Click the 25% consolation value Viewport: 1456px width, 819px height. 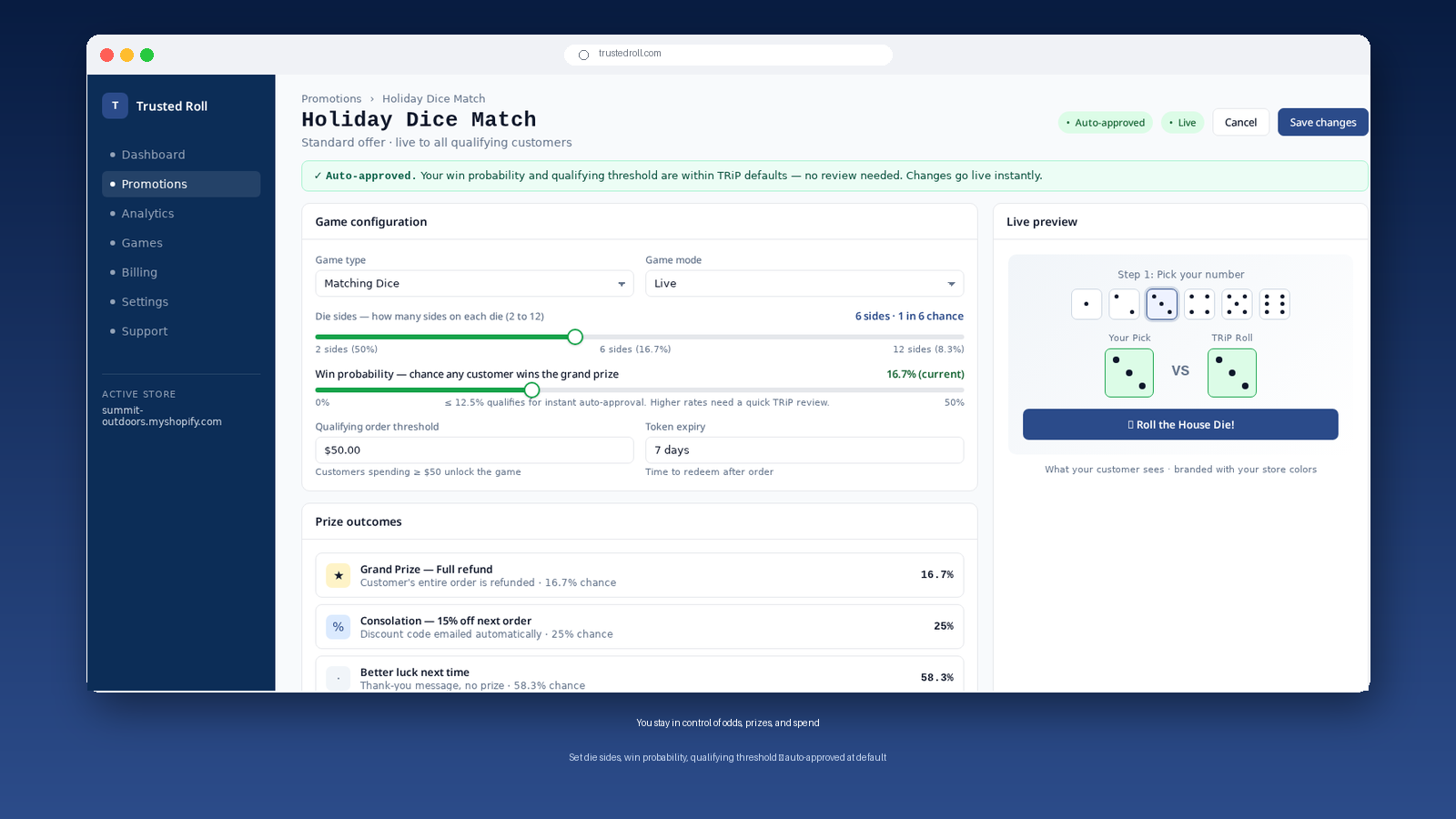944,626
